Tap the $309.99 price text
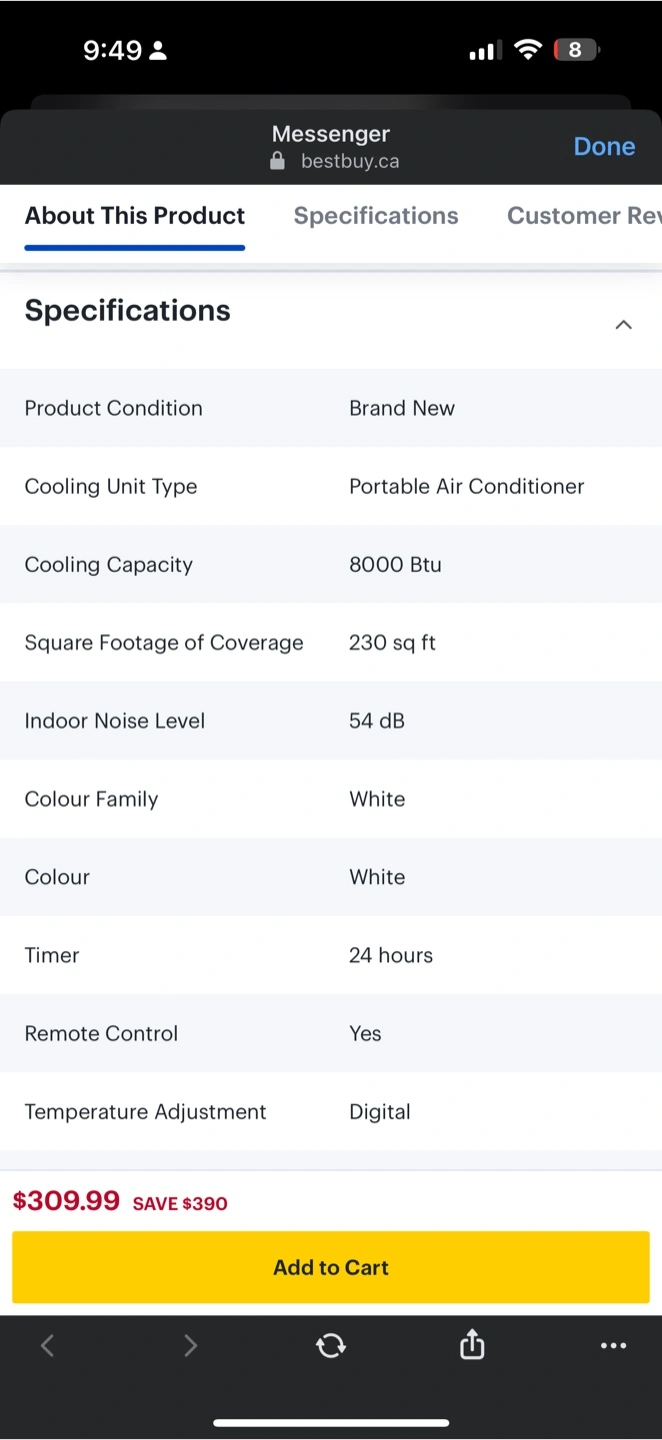662x1440 pixels. [x=66, y=1201]
